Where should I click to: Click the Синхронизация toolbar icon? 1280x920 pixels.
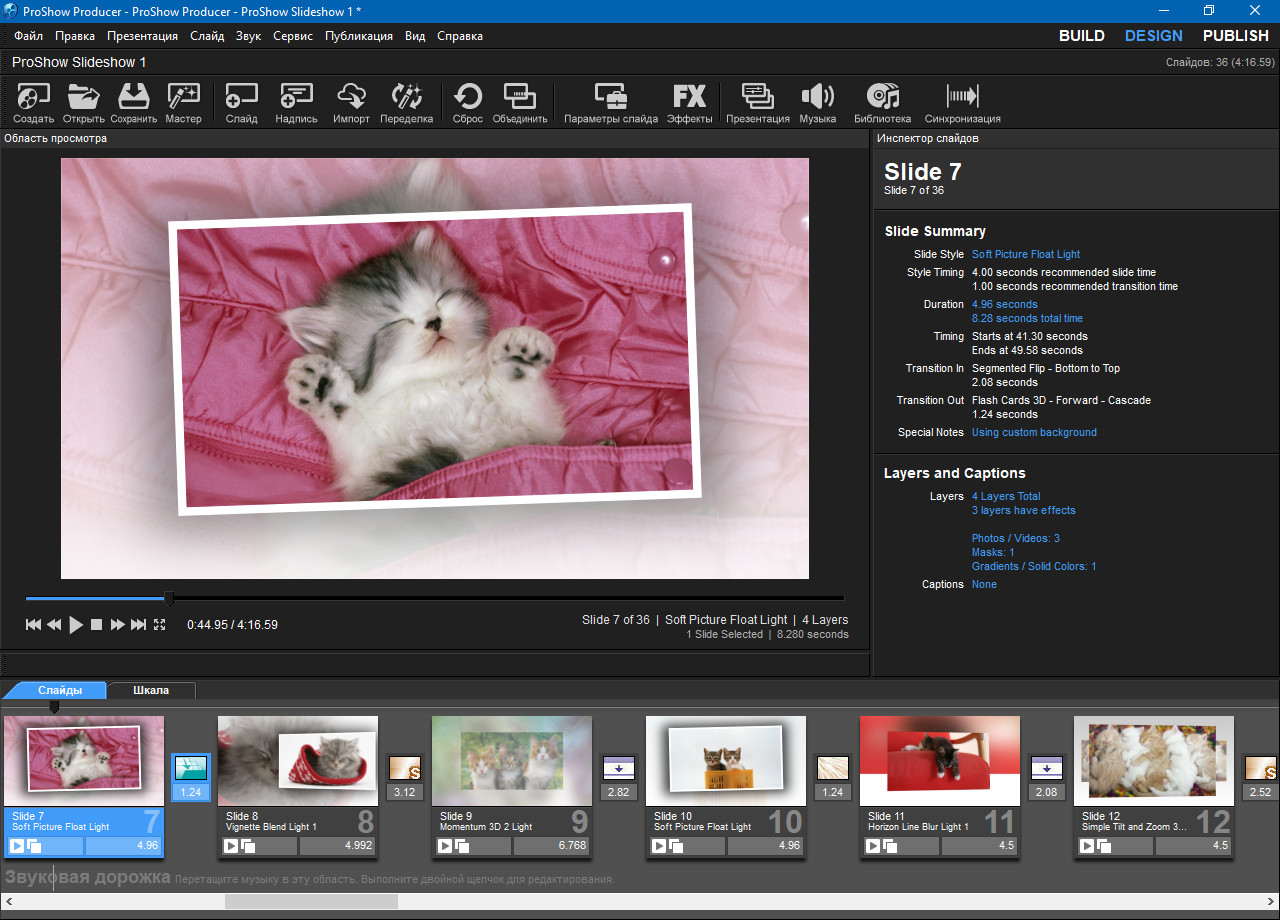point(962,98)
